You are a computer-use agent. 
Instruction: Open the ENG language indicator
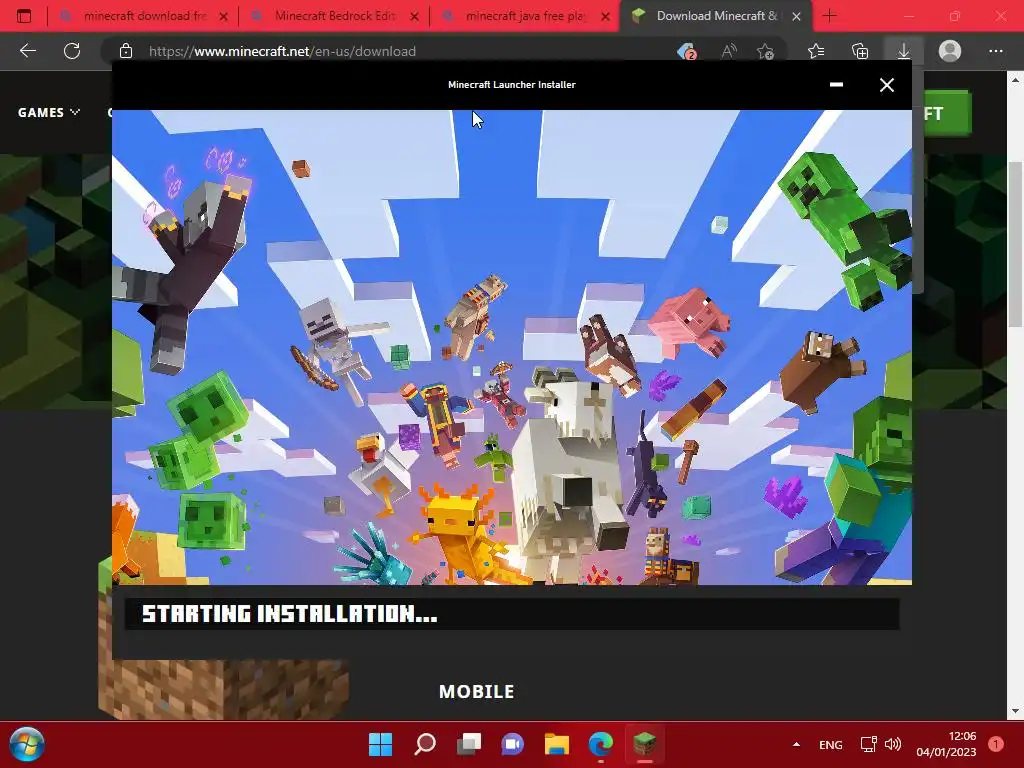[x=830, y=744]
